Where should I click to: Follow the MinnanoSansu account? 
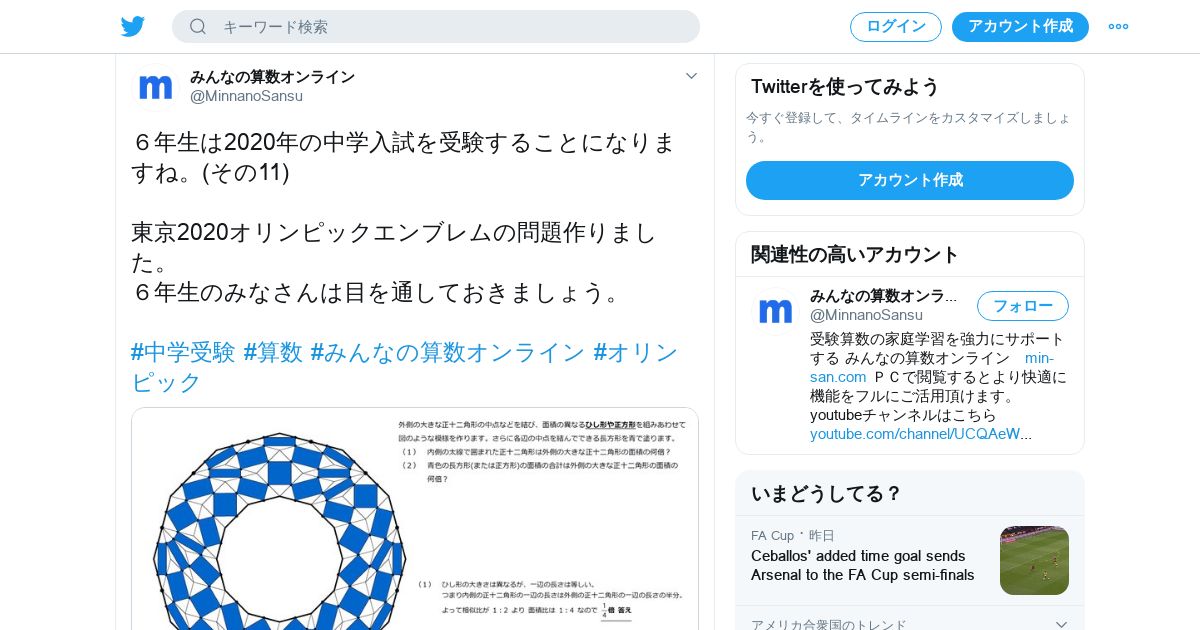[1023, 306]
